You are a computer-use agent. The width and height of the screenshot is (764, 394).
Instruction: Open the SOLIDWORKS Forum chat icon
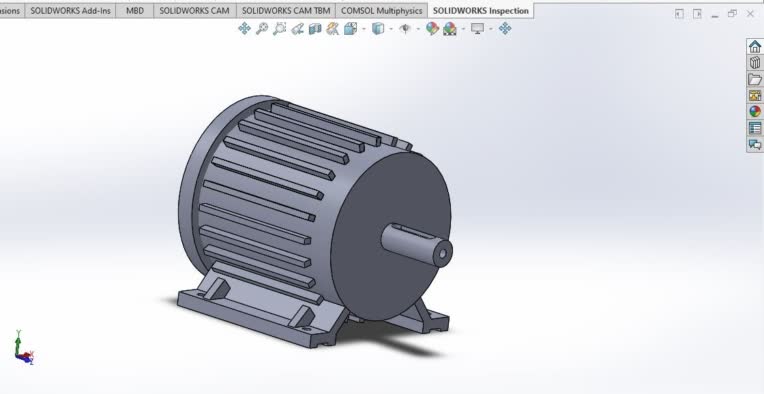click(755, 144)
